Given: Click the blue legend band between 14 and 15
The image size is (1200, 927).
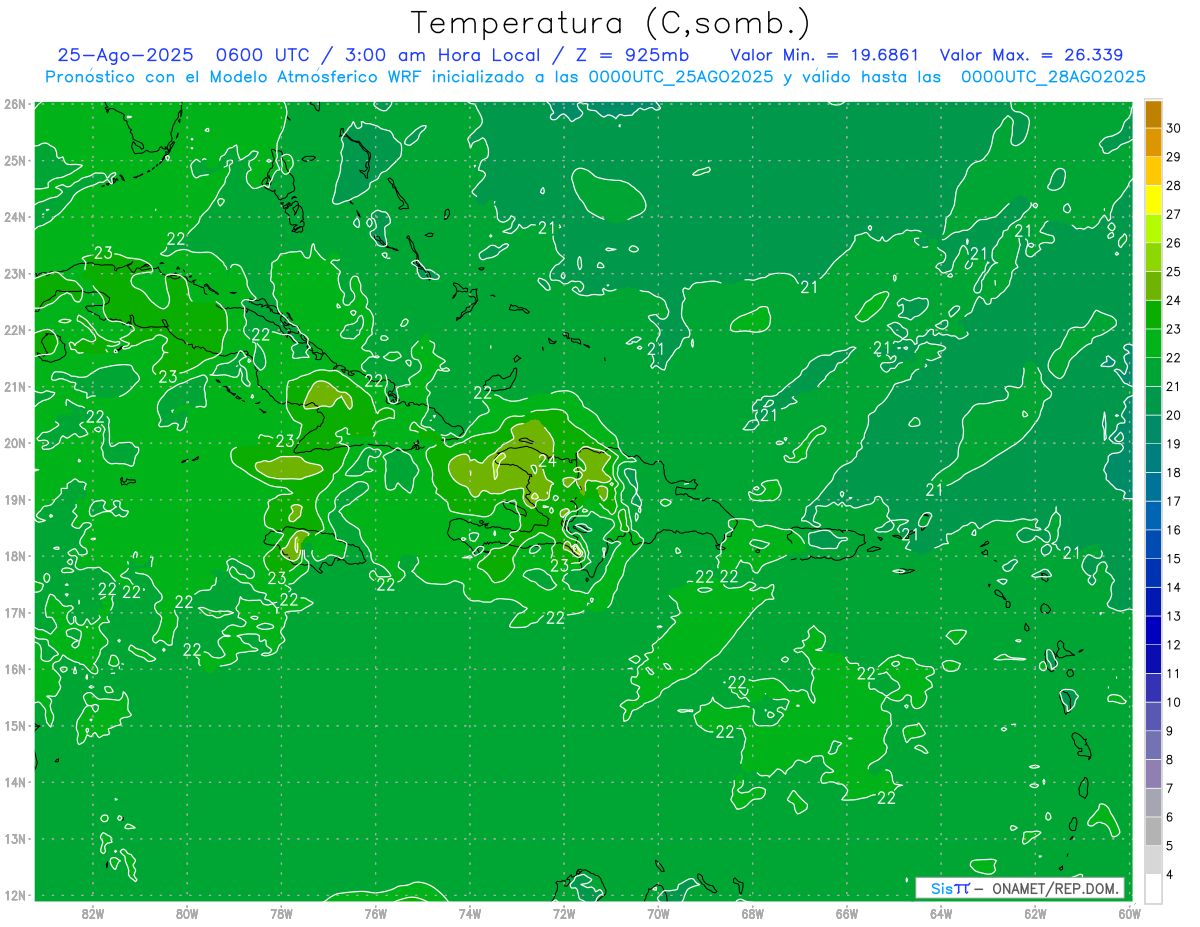Looking at the screenshot, I should (1153, 573).
